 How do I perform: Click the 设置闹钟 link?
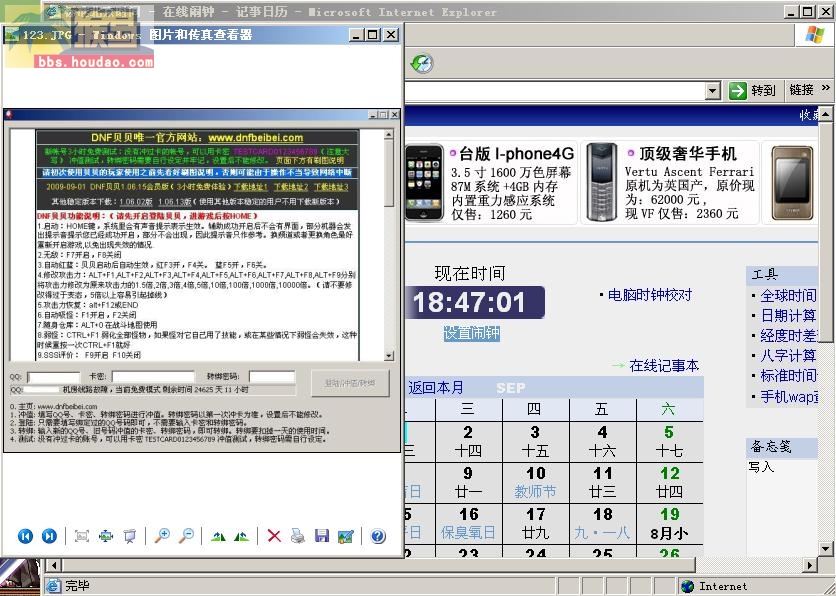coord(472,333)
